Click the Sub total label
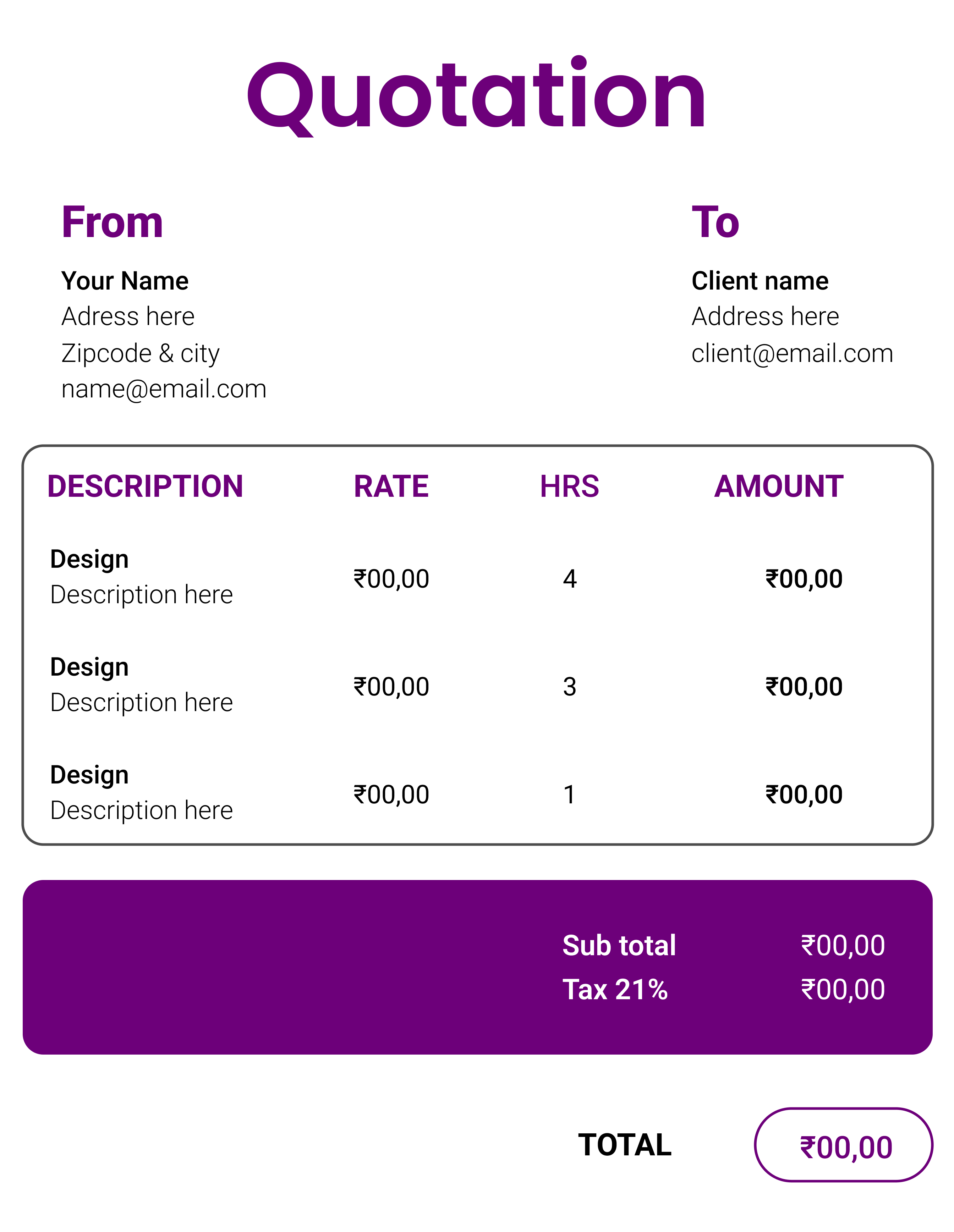Image resolution: width=954 pixels, height=1232 pixels. click(x=619, y=945)
